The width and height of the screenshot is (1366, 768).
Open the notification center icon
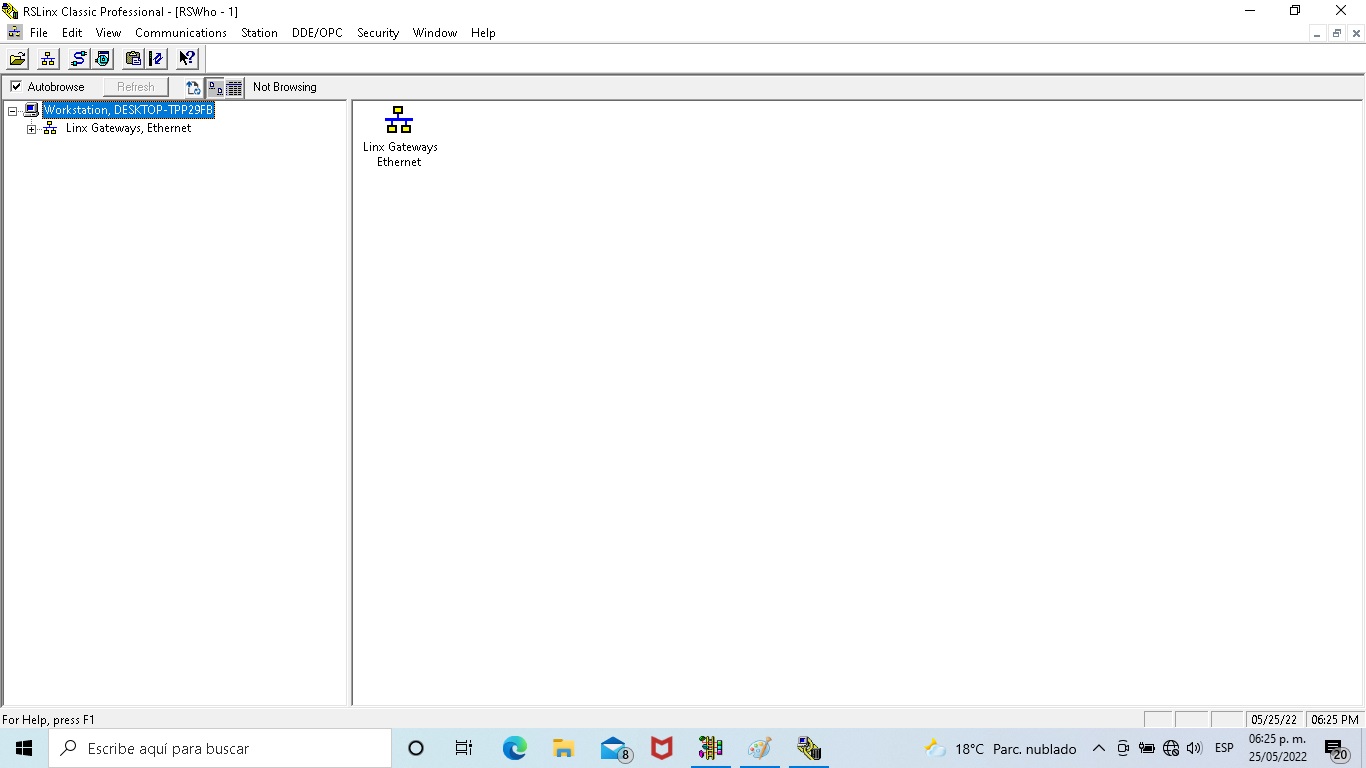click(x=1337, y=748)
